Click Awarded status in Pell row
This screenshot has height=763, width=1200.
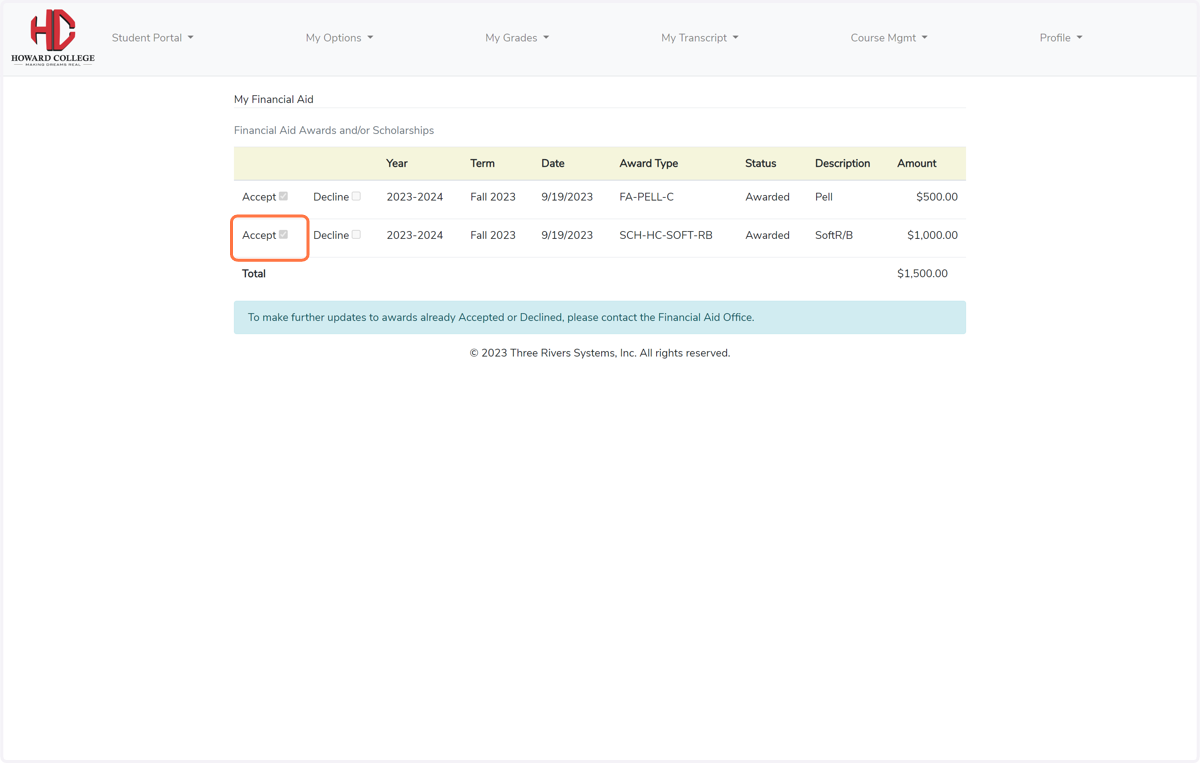(767, 197)
